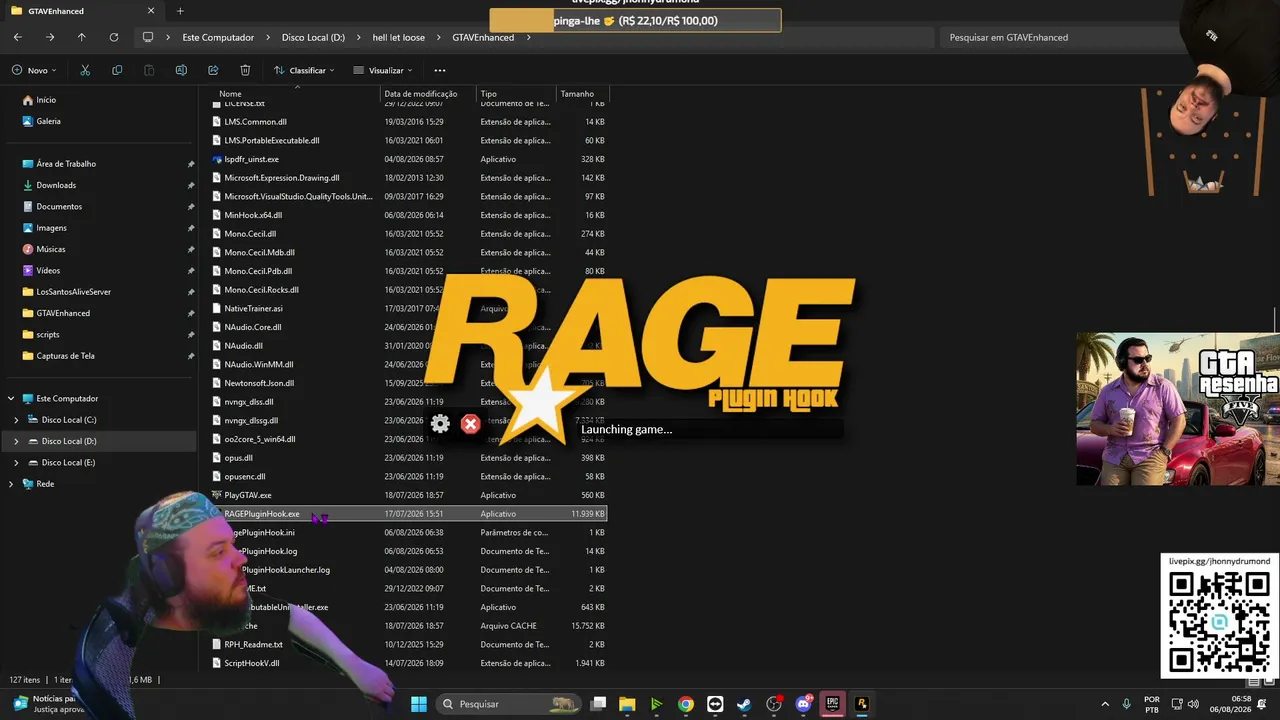Copy the selected file from toolbar
Screen dimensions: 1280x720
click(117, 70)
